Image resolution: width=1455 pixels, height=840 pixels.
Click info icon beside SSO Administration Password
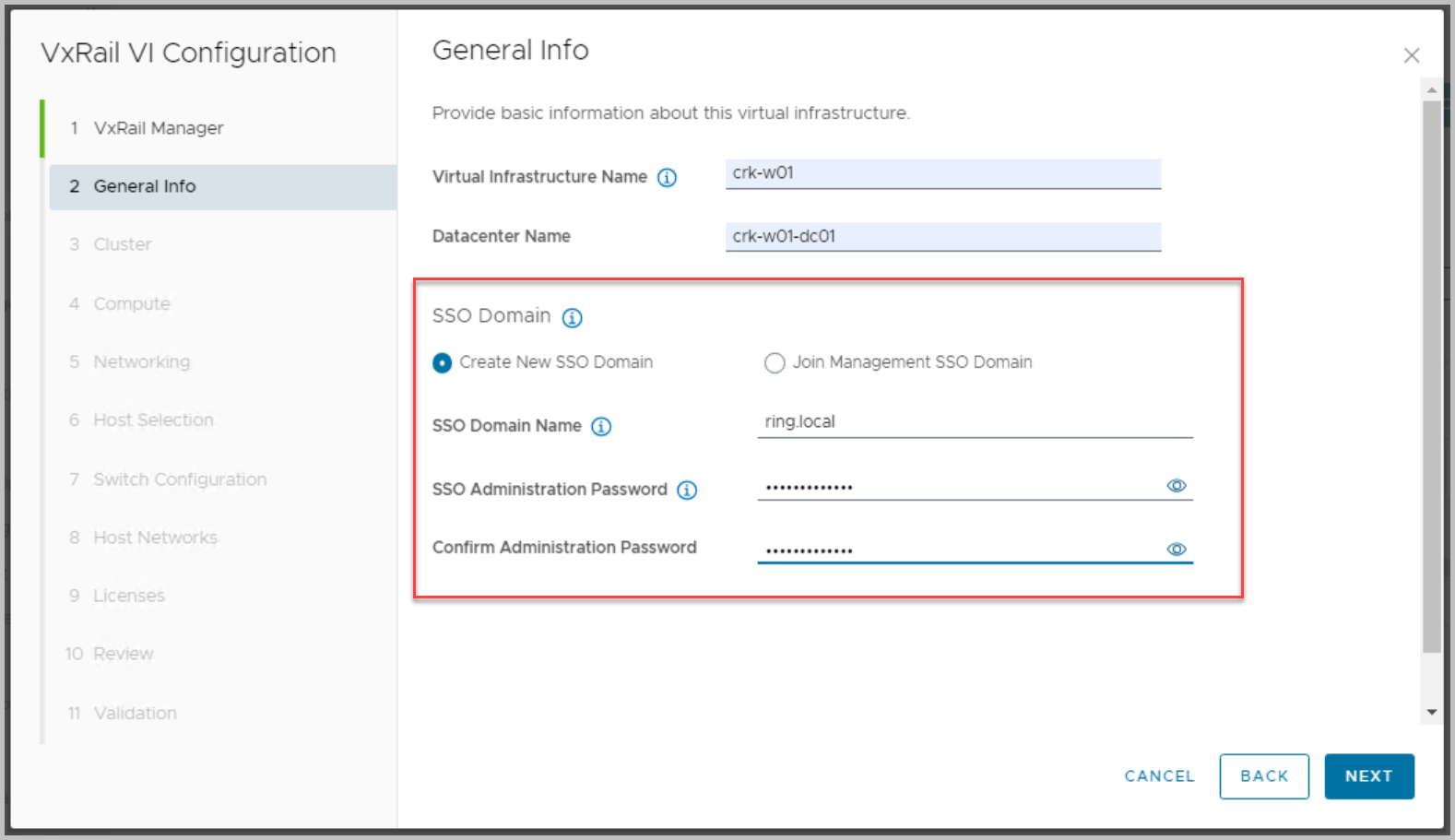[x=687, y=491]
